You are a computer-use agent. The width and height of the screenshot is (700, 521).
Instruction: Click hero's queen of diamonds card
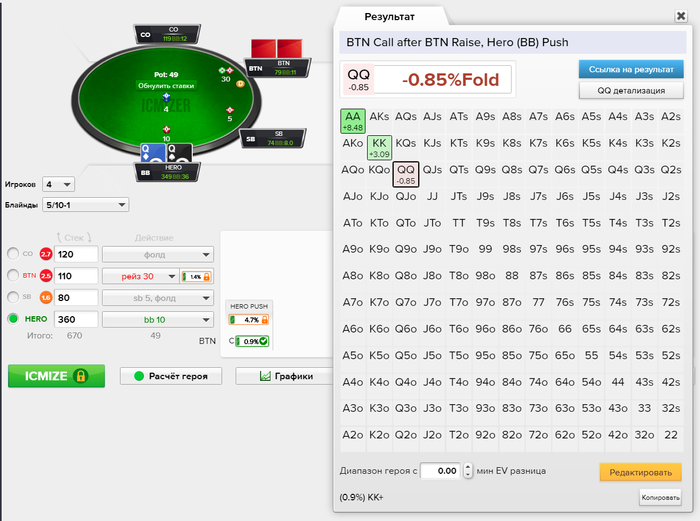click(153, 153)
